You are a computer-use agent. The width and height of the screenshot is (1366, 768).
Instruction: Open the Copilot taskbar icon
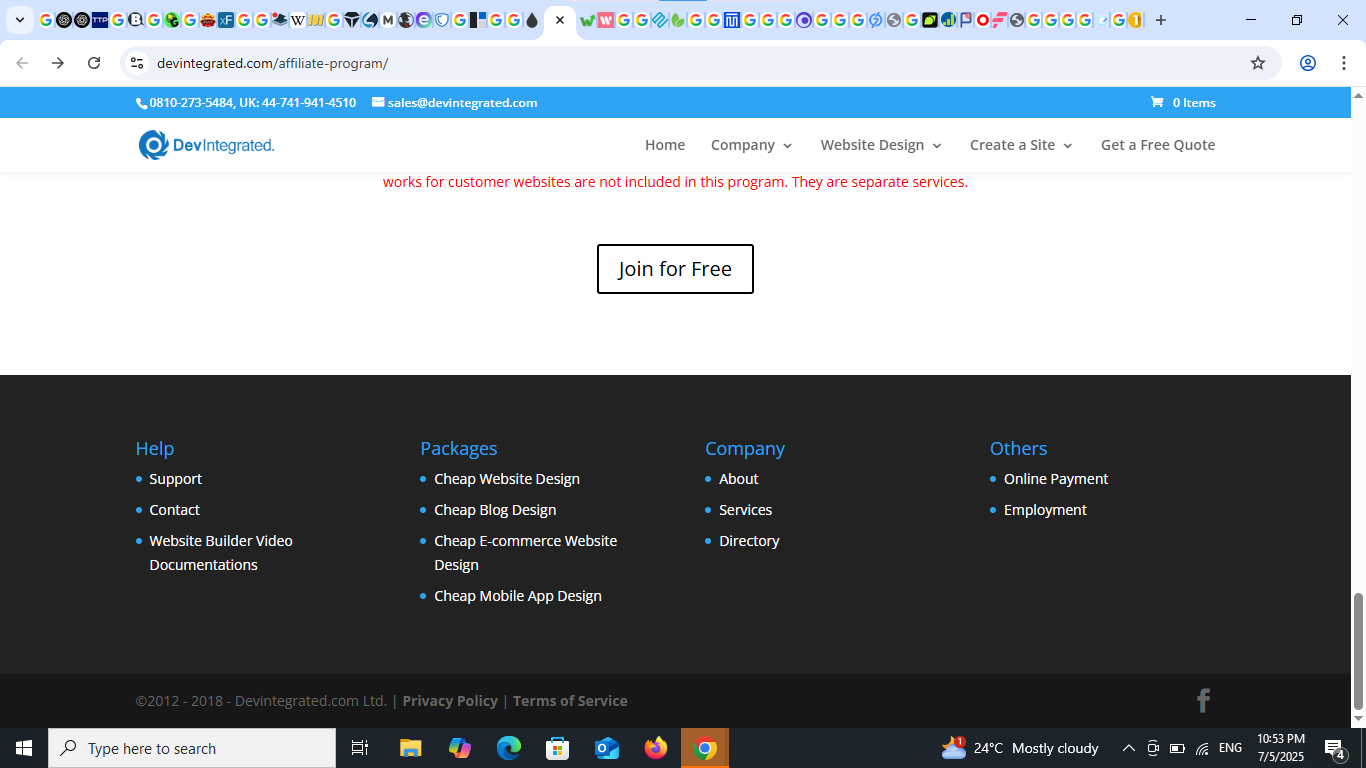460,748
